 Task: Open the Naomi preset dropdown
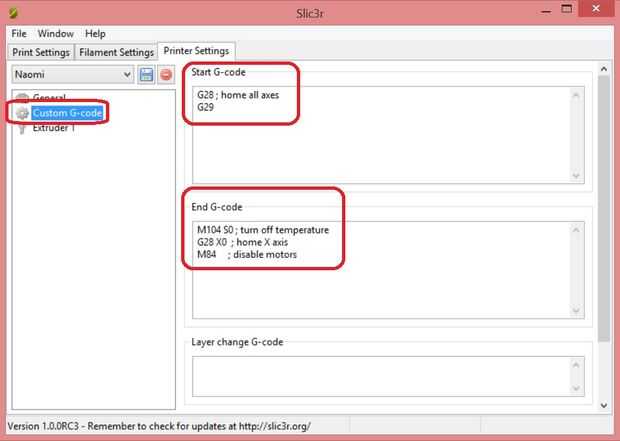(x=73, y=74)
